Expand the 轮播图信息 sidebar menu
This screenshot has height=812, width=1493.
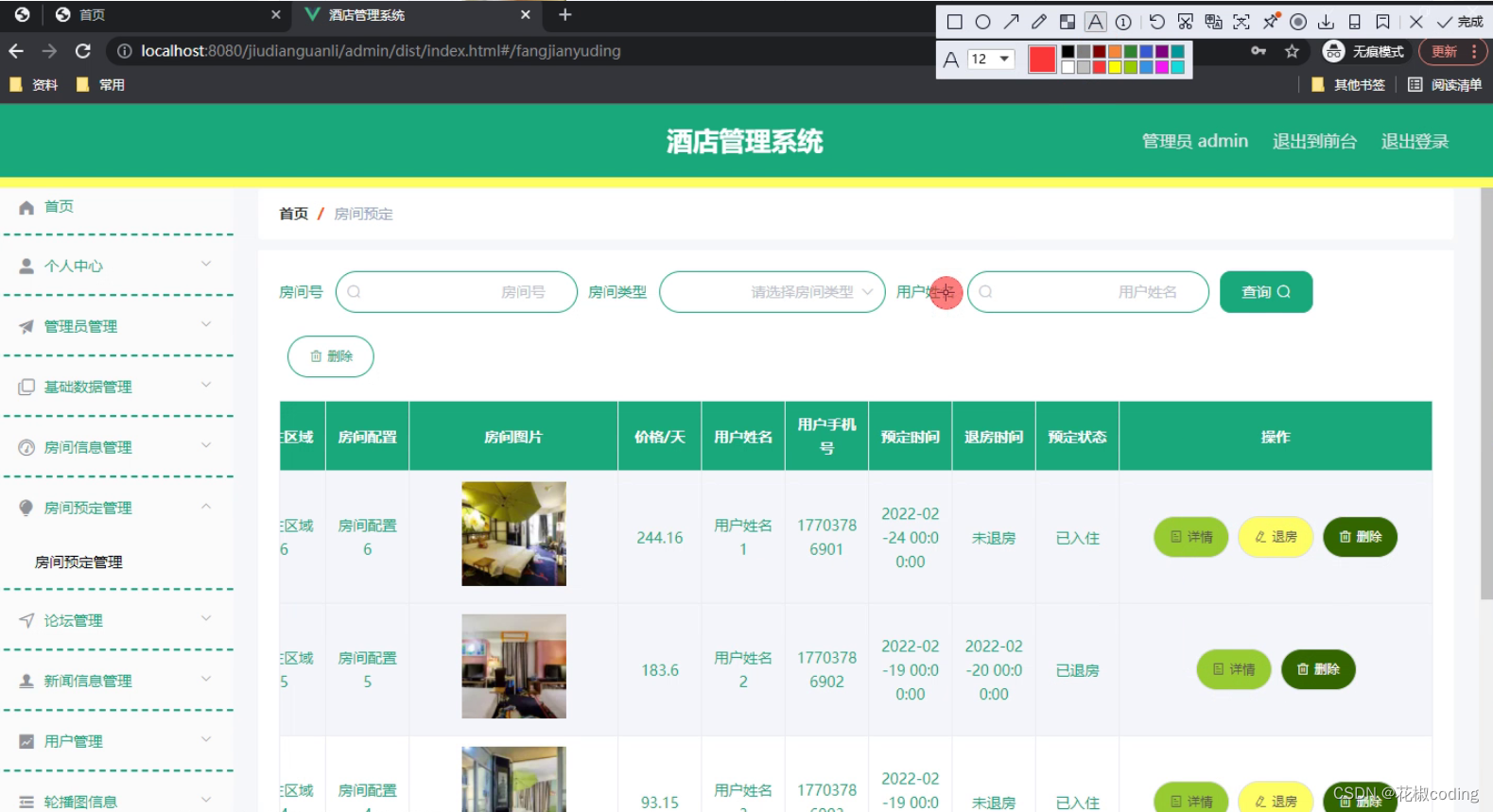point(118,801)
